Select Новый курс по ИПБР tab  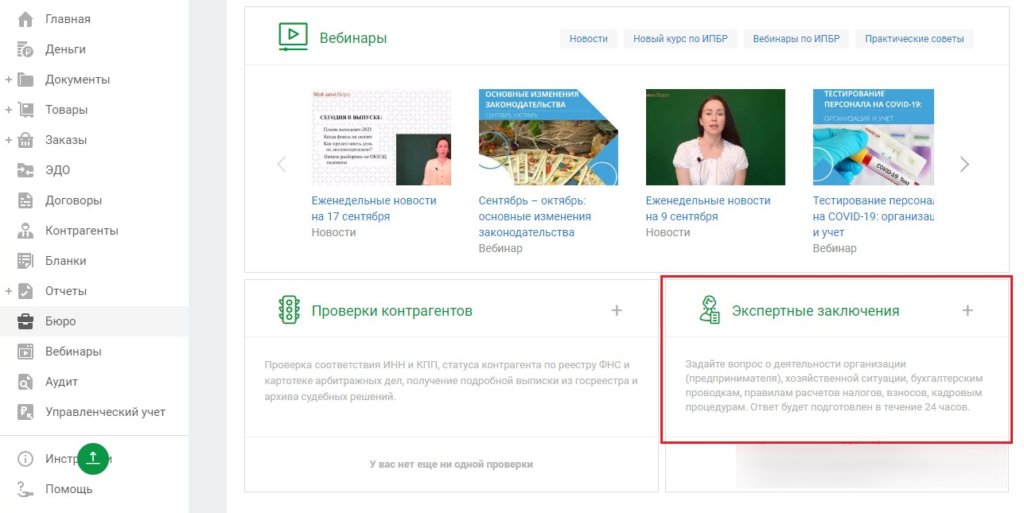tap(680, 39)
